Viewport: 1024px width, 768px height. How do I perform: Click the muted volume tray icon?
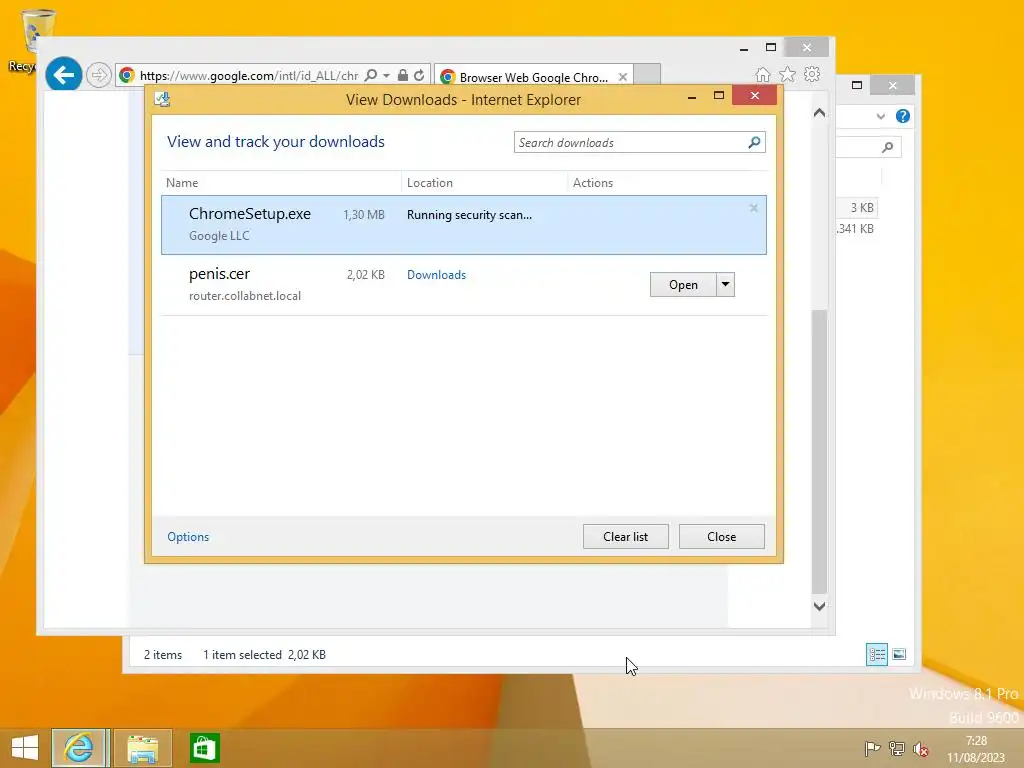coord(921,748)
